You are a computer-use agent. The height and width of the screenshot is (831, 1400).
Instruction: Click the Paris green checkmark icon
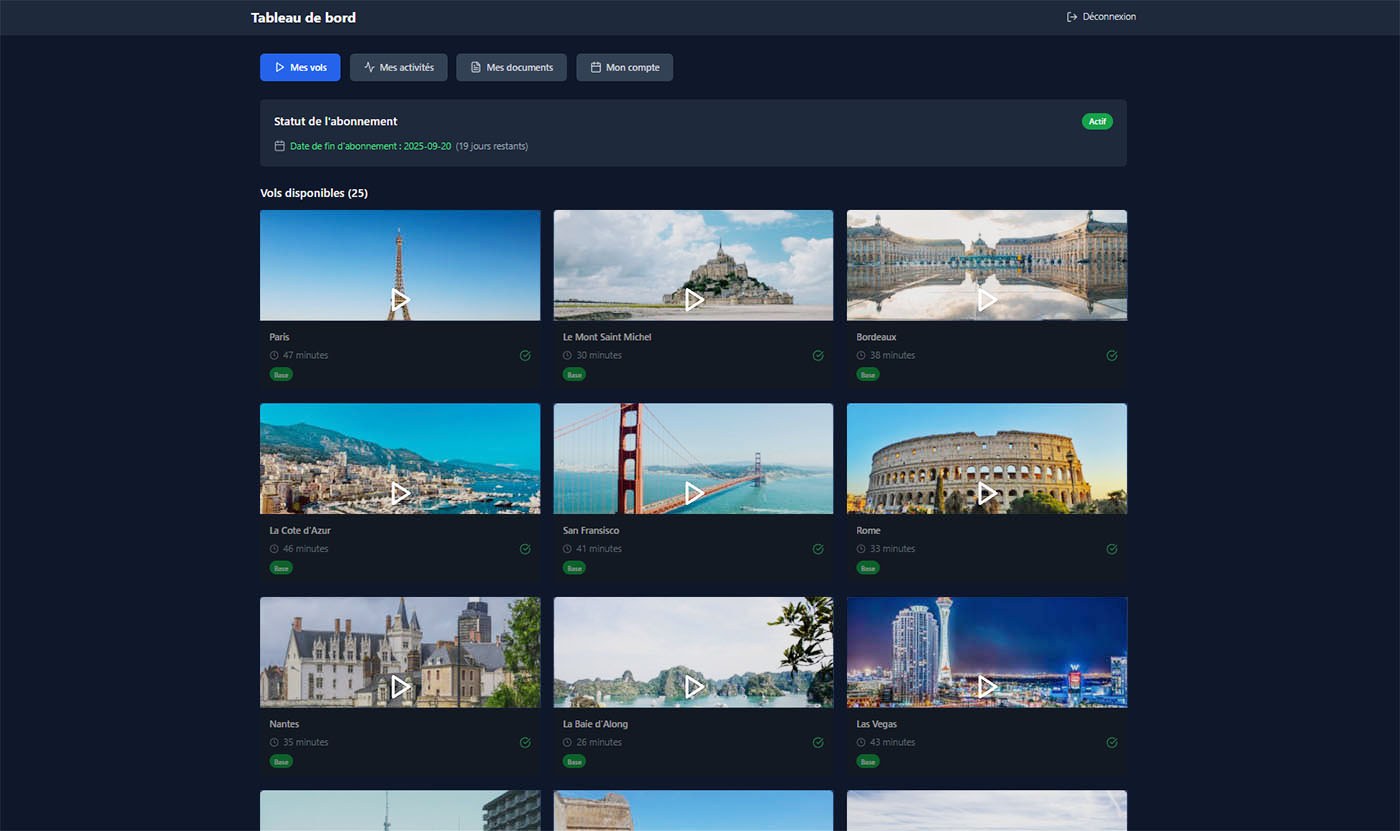[x=525, y=355]
